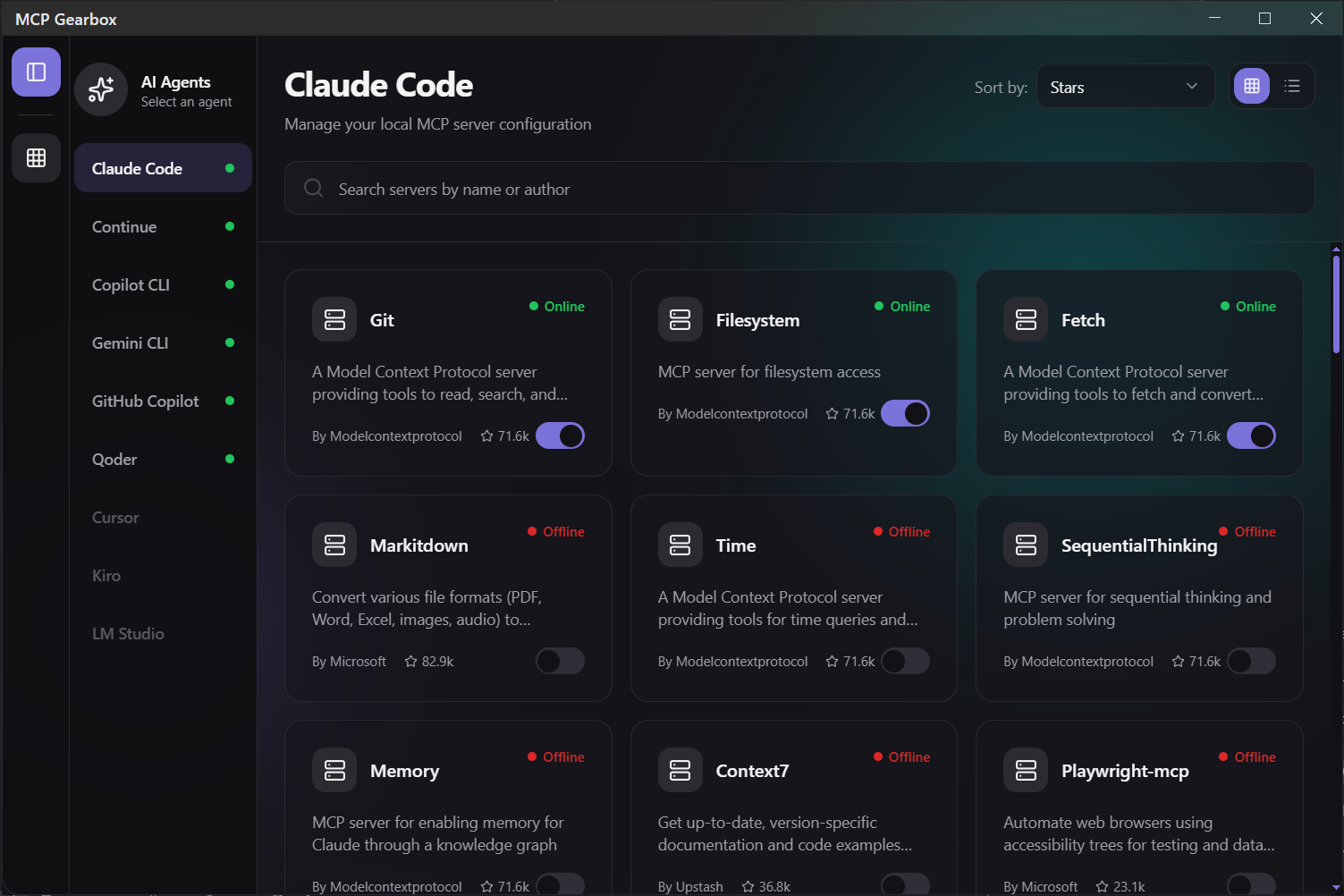Open the grid dashboard icon in left rail
1344x896 pixels.
tap(36, 158)
